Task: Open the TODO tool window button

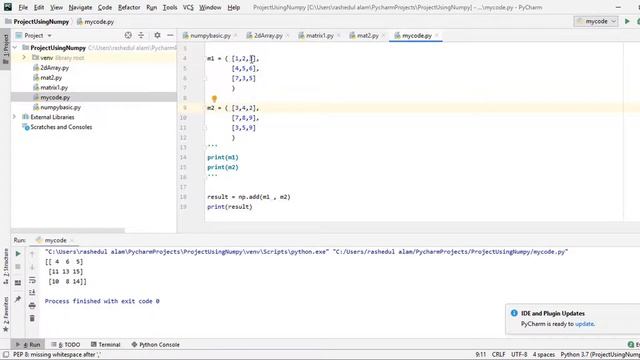Action: click(x=66, y=344)
